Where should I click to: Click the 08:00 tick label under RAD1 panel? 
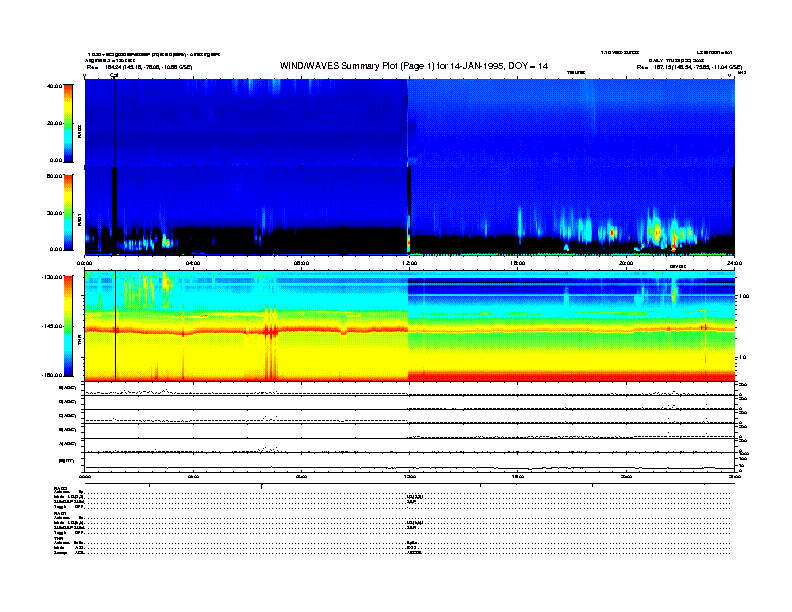[x=301, y=263]
